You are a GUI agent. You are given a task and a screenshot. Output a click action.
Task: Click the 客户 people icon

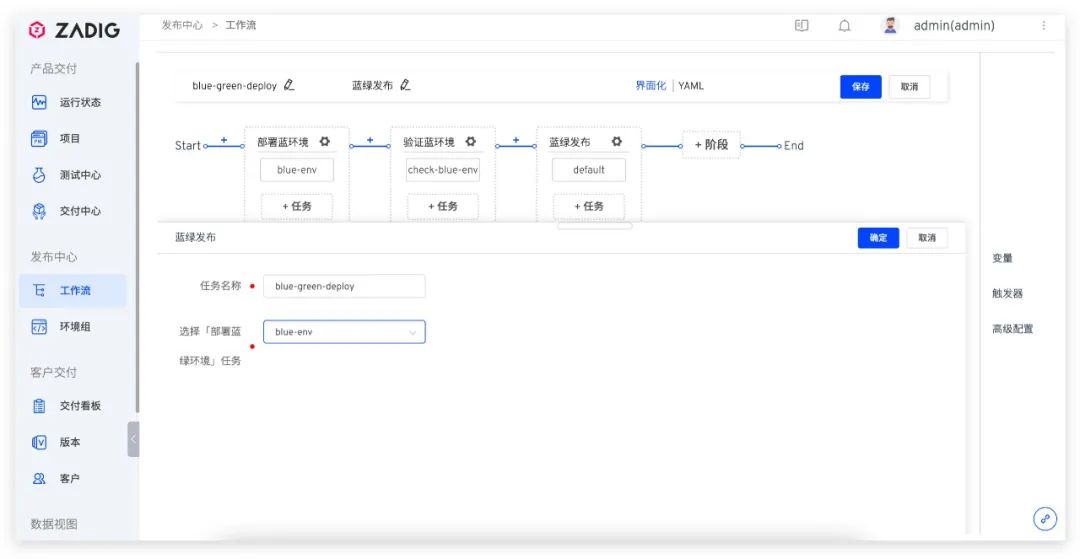pos(39,478)
